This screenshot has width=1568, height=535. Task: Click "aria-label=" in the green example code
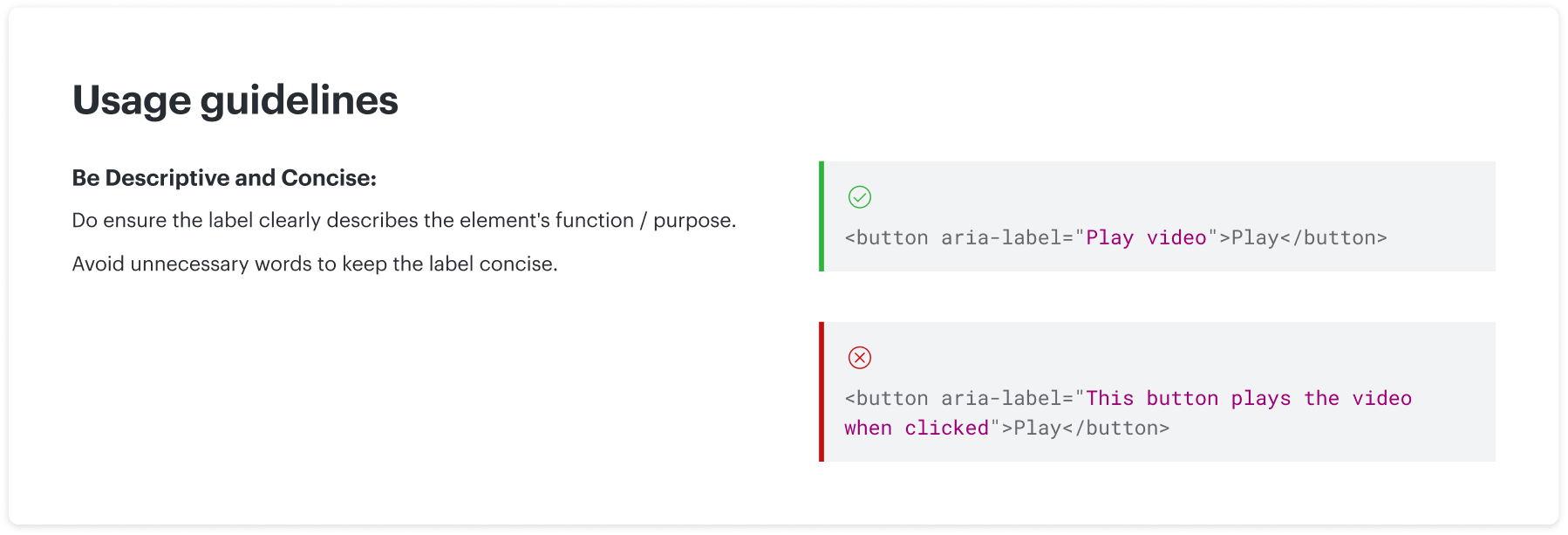[1007, 237]
